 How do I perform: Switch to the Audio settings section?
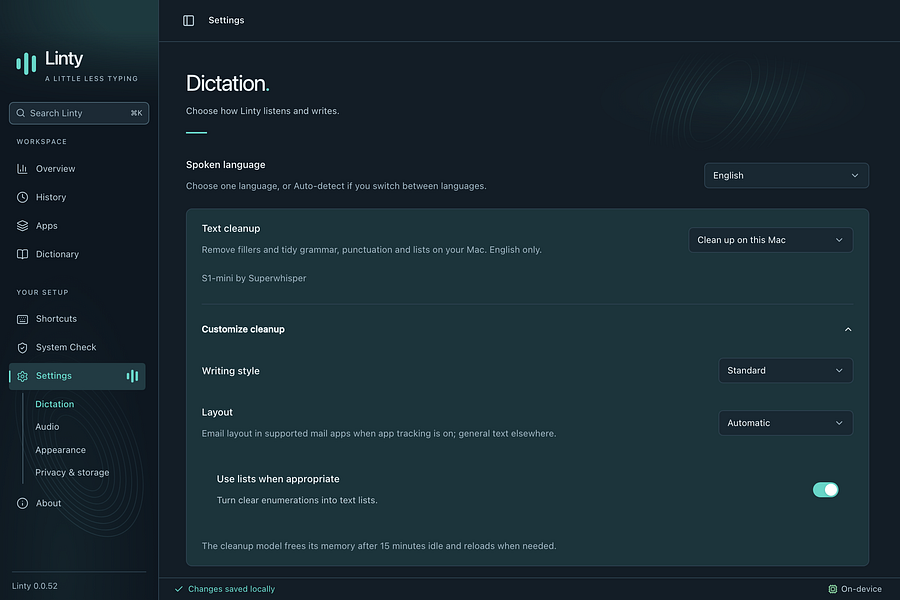point(47,427)
